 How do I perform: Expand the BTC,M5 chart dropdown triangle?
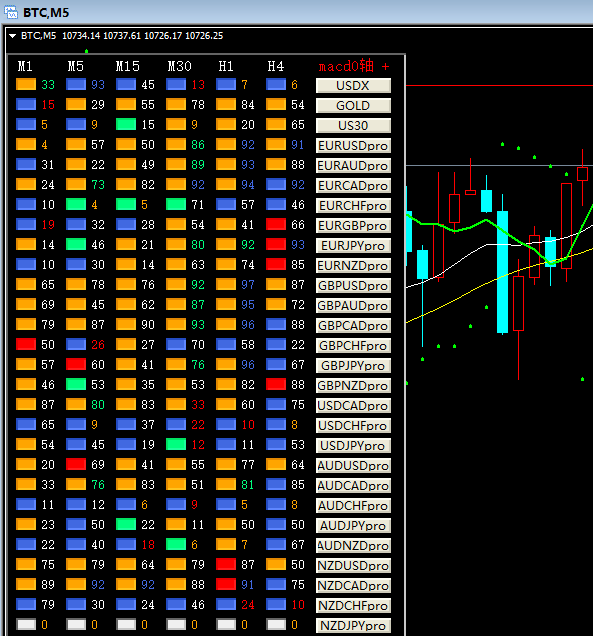[x=13, y=36]
